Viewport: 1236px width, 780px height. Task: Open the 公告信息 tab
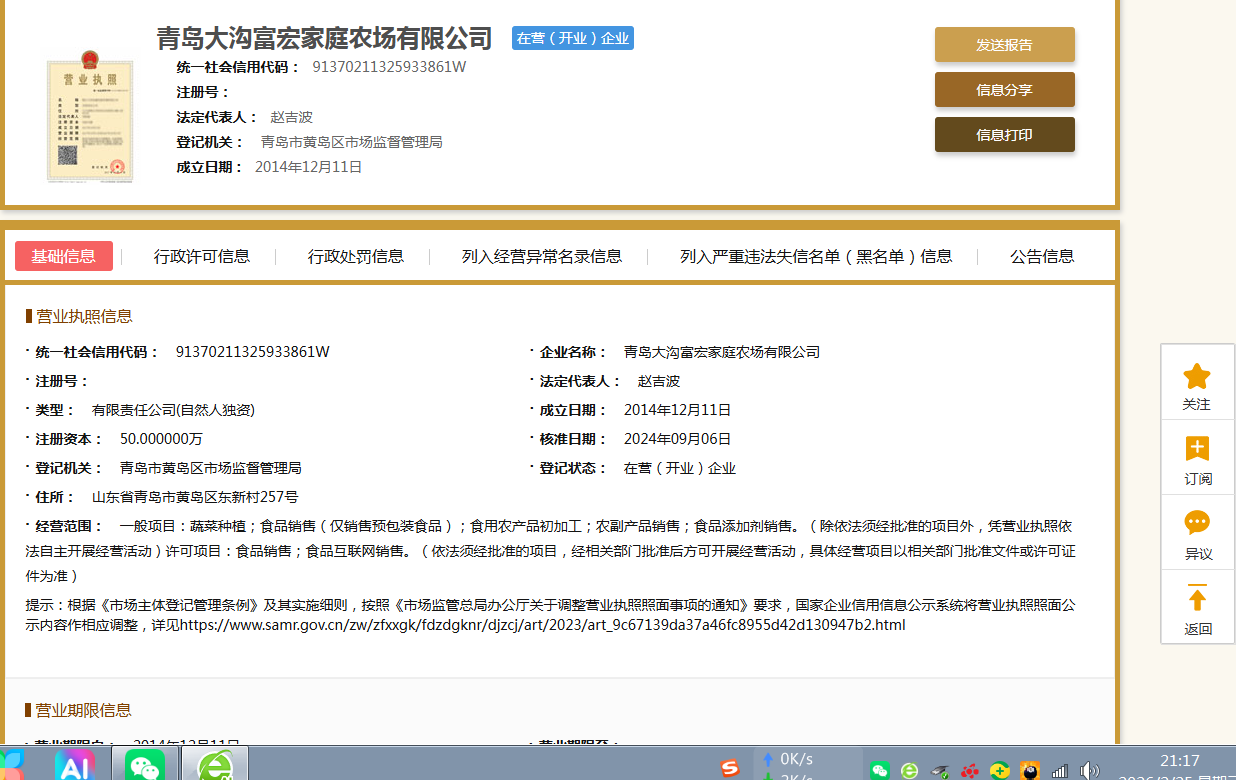point(1042,256)
